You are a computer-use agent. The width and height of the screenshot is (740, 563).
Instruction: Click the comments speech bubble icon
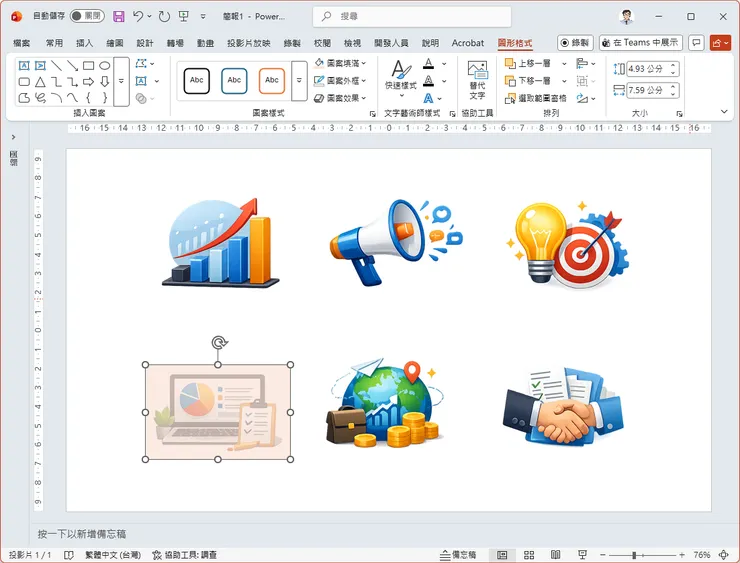pyautogui.click(x=696, y=43)
